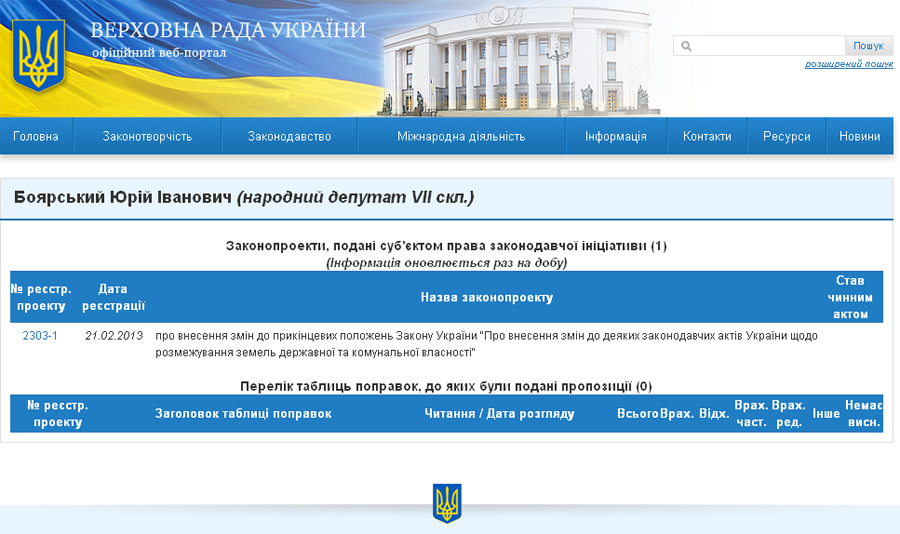Click the 'Перелік таблиць поправок' heading

pyautogui.click(x=446, y=386)
